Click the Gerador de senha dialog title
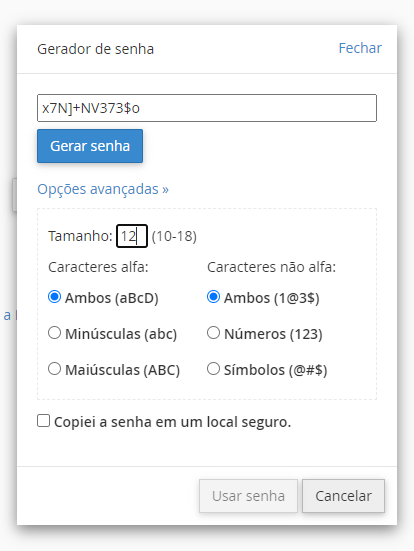Viewport: 414px width, 551px height. [x=96, y=49]
